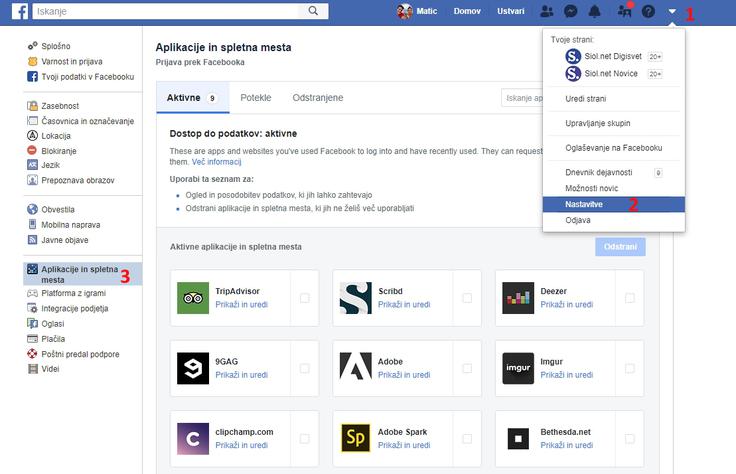736x474 pixels.
Task: Open the people icon with red badge
Action: tap(625, 10)
